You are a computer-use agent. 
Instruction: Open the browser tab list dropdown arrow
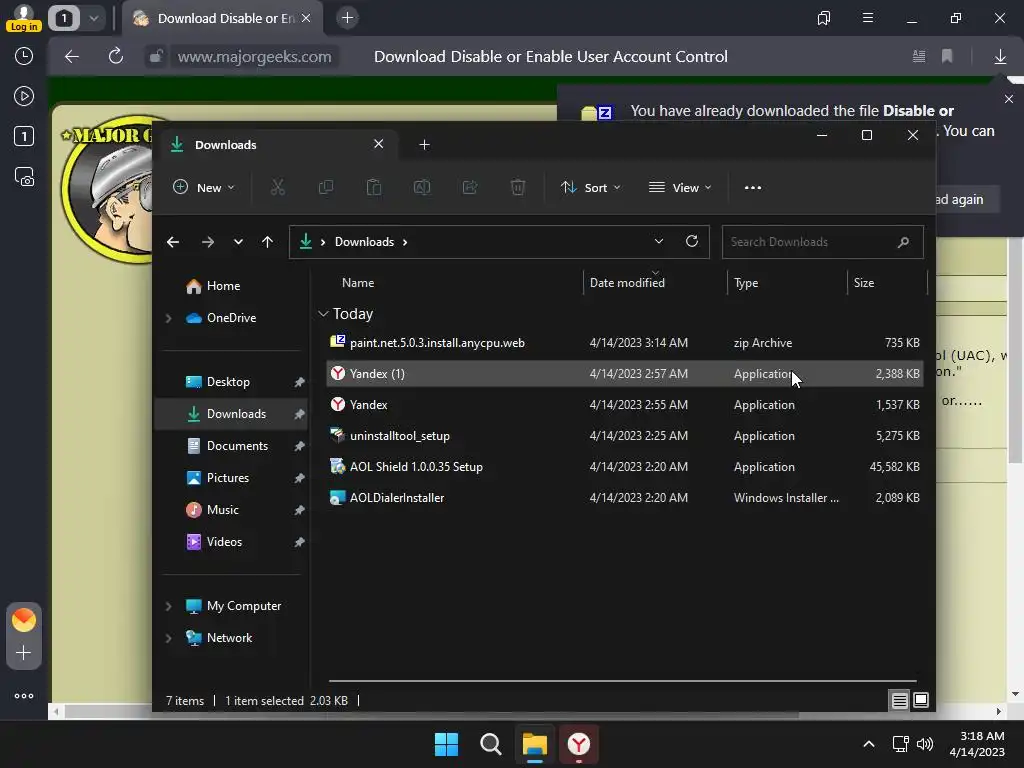[94, 18]
